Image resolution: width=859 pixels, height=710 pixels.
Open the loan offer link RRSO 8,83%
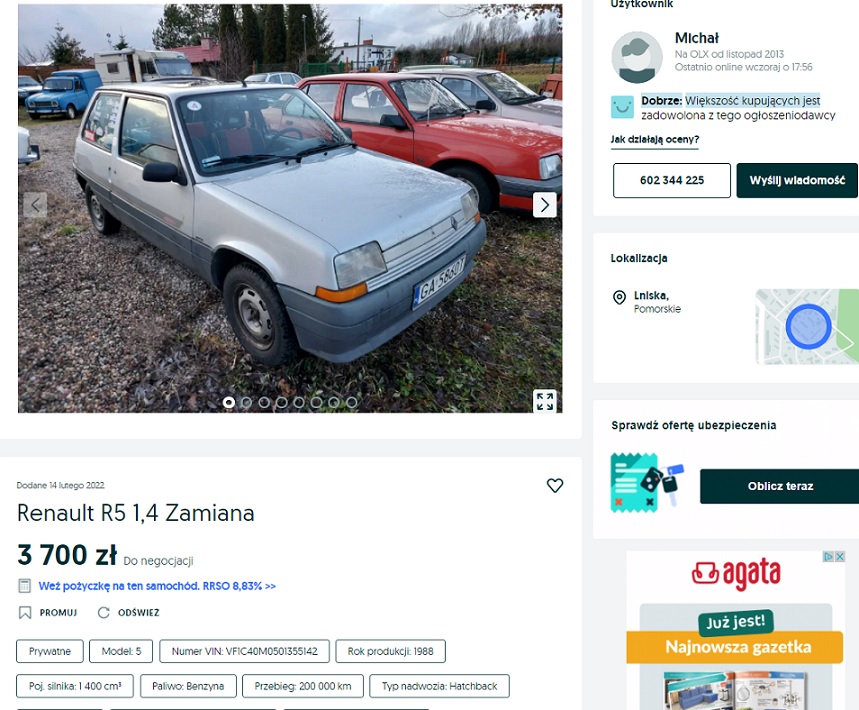tap(157, 586)
